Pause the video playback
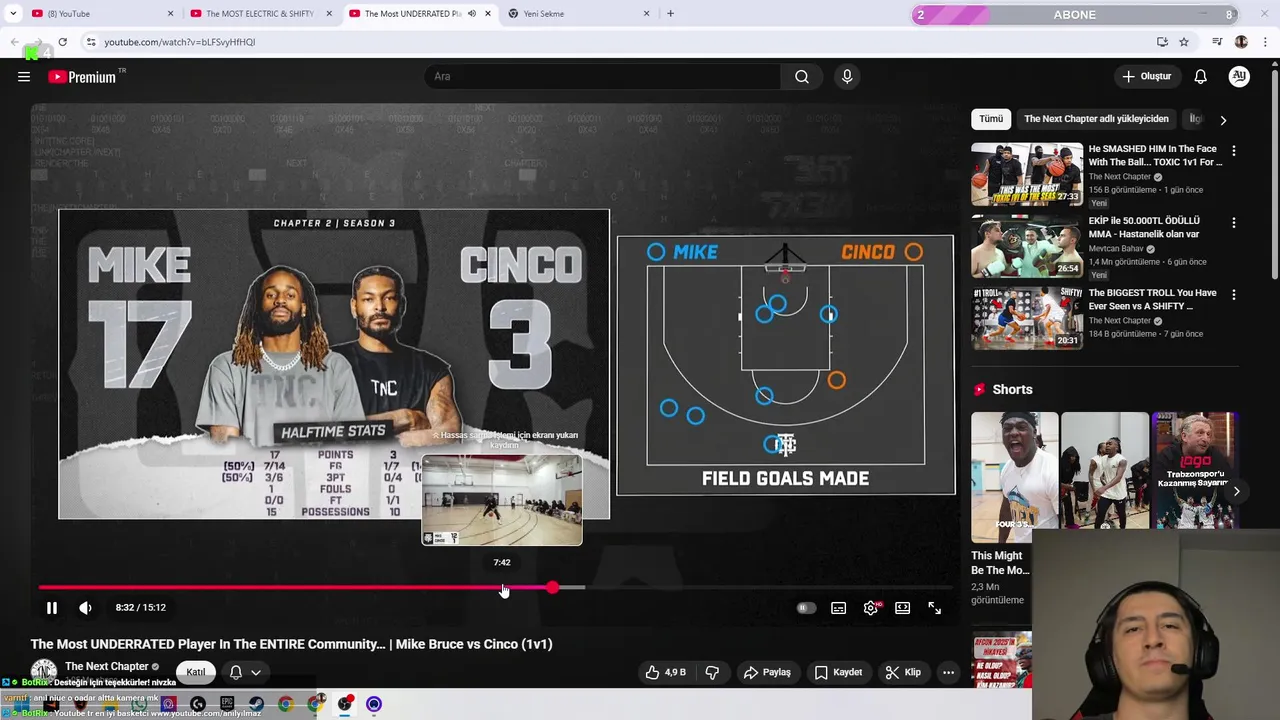The width and height of the screenshot is (1280, 720). (52, 607)
